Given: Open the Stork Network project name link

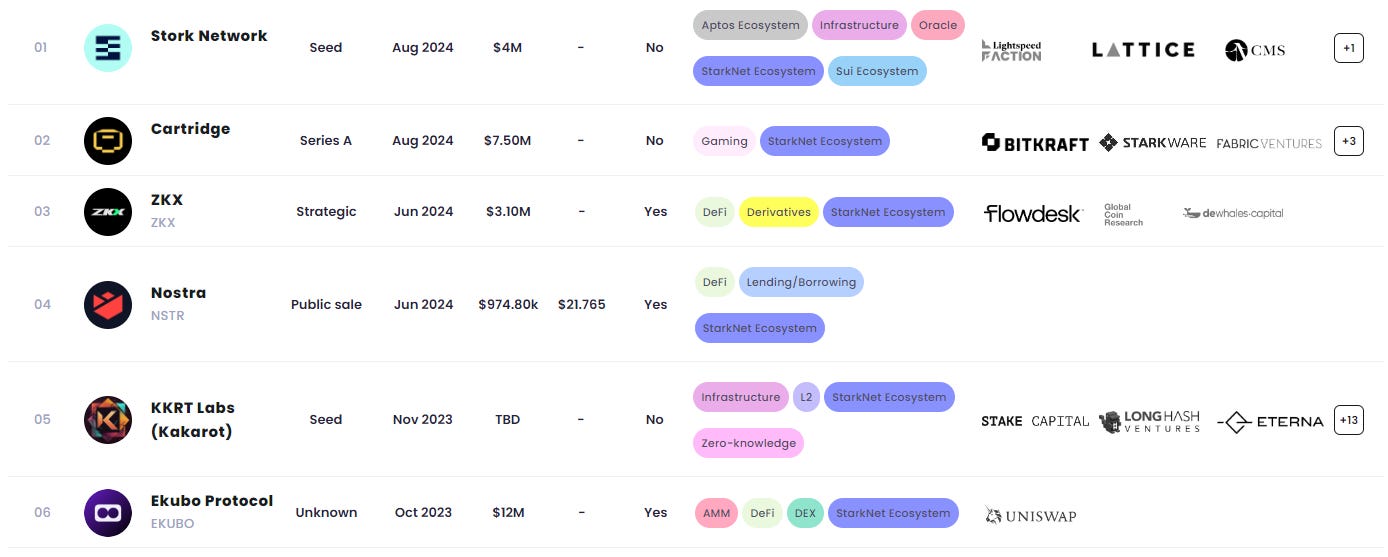Looking at the screenshot, I should click(209, 35).
